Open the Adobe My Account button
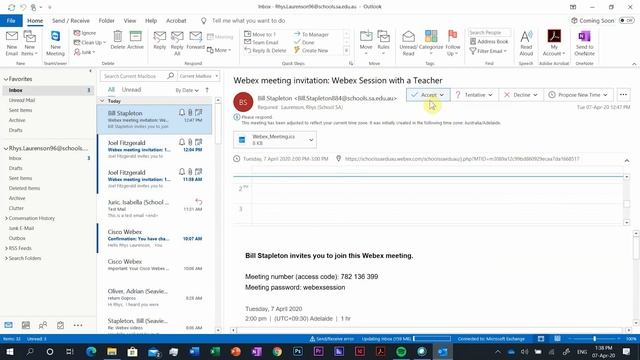The width and height of the screenshot is (640, 360). point(554,43)
